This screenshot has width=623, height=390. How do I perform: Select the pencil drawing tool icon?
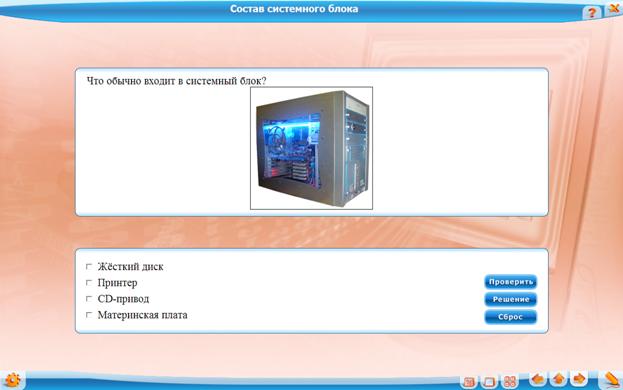(x=611, y=380)
